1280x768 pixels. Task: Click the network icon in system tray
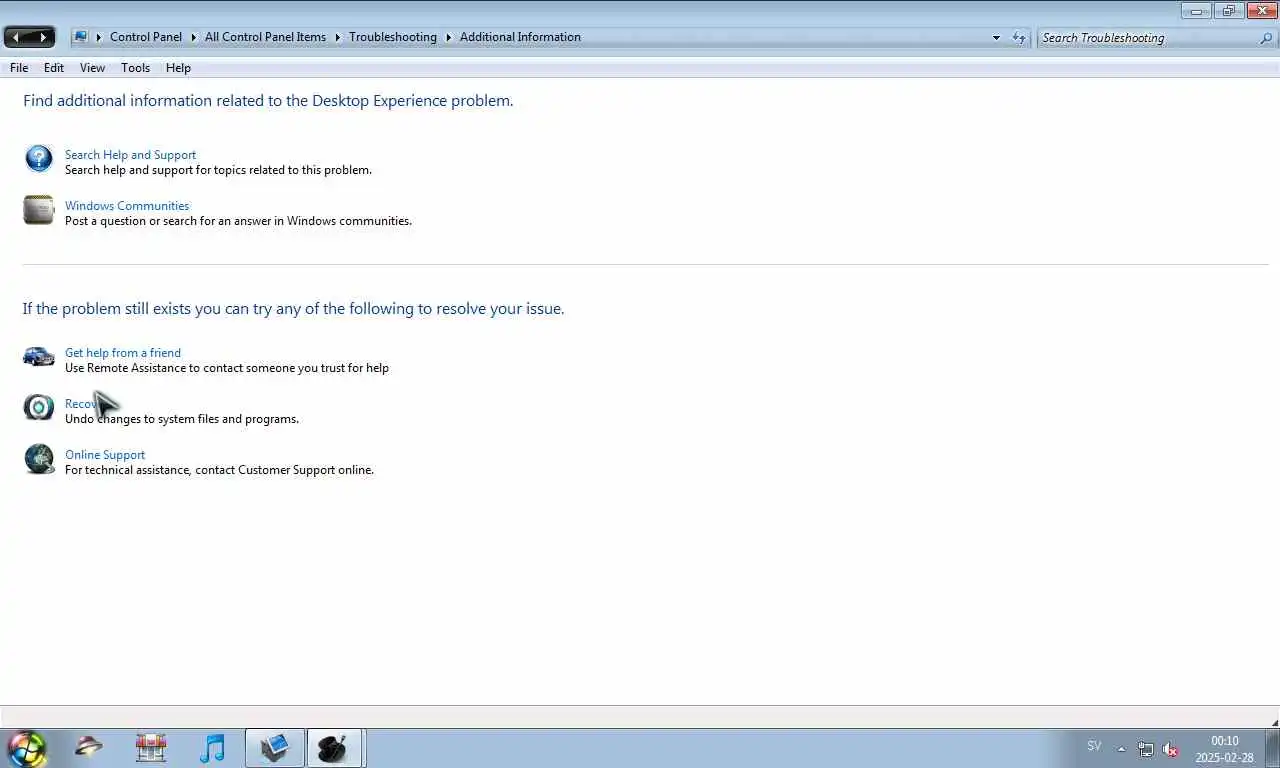click(1146, 749)
